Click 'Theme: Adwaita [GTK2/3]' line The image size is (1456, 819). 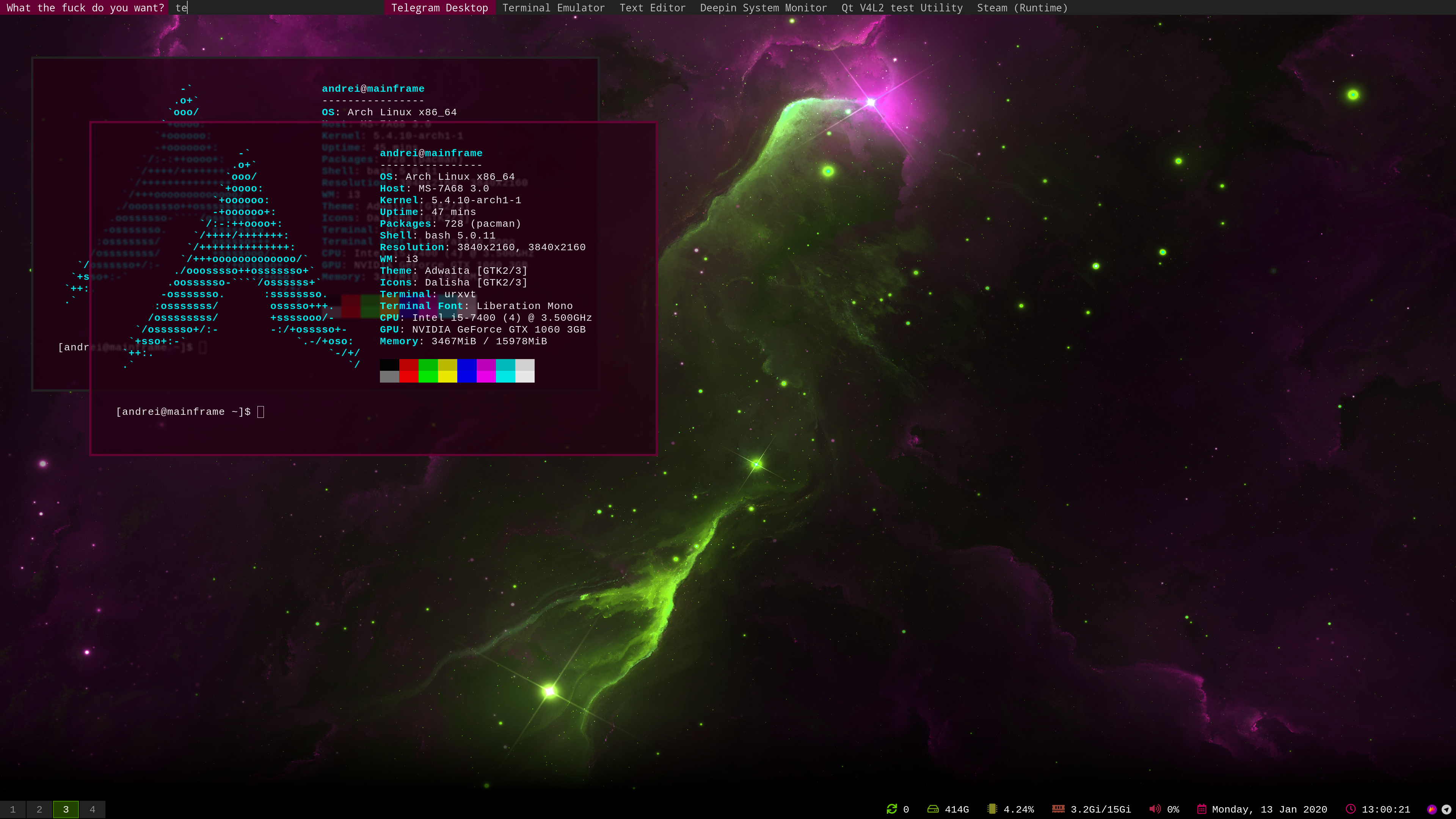pos(453,271)
